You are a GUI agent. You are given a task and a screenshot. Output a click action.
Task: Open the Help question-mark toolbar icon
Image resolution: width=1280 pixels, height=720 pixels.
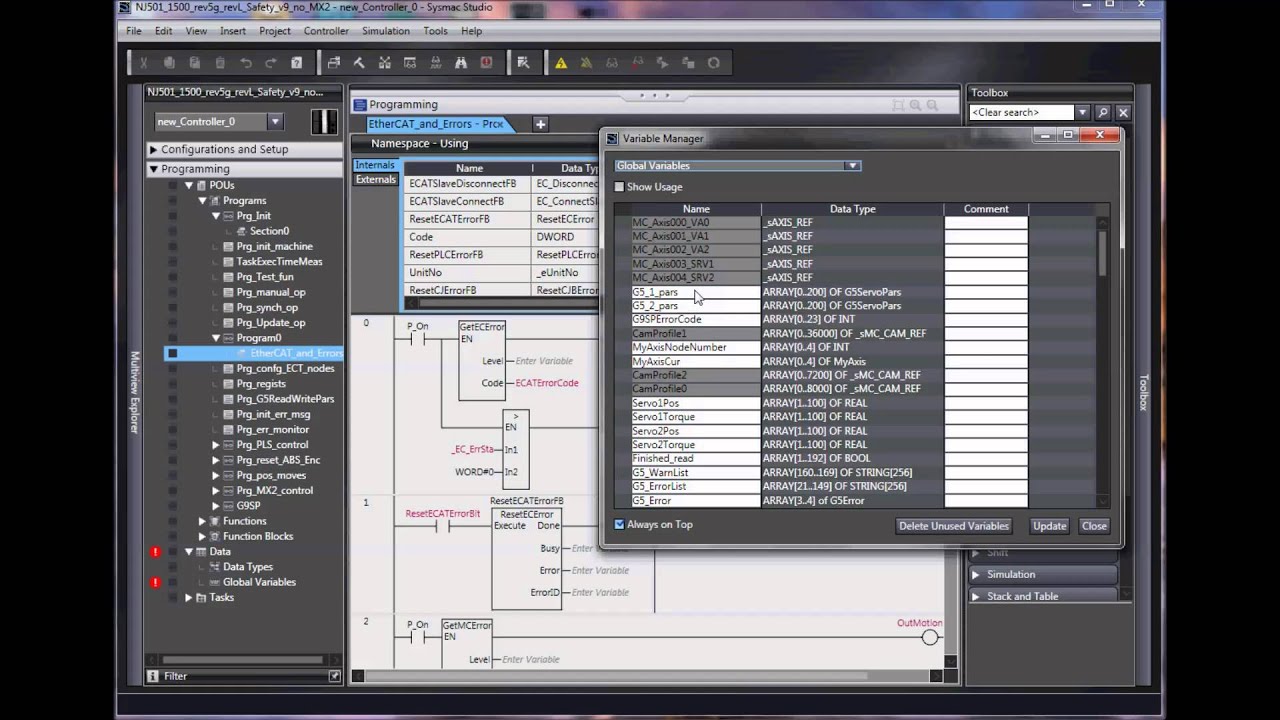click(x=296, y=63)
